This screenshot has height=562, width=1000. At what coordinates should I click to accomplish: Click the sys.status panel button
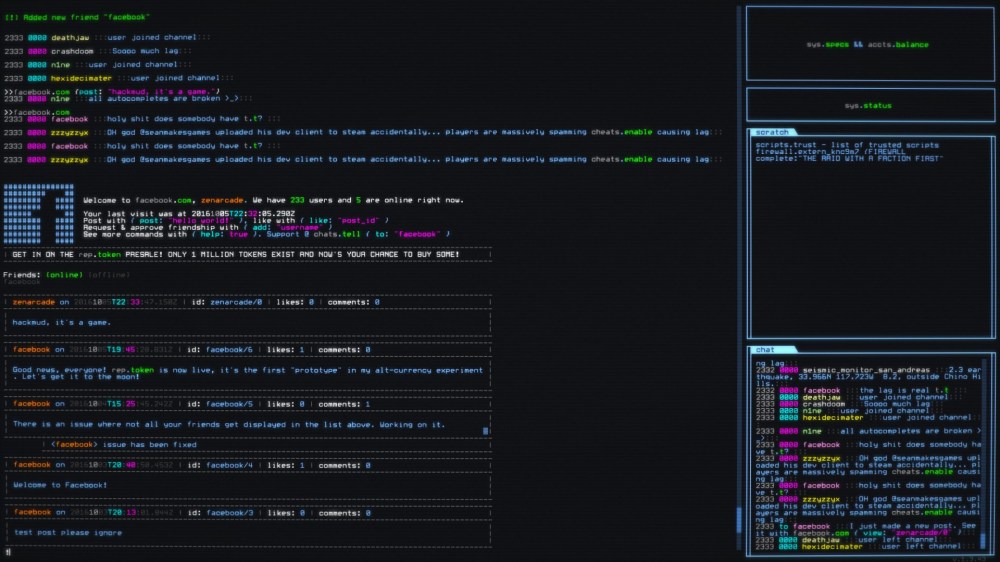pos(868,105)
